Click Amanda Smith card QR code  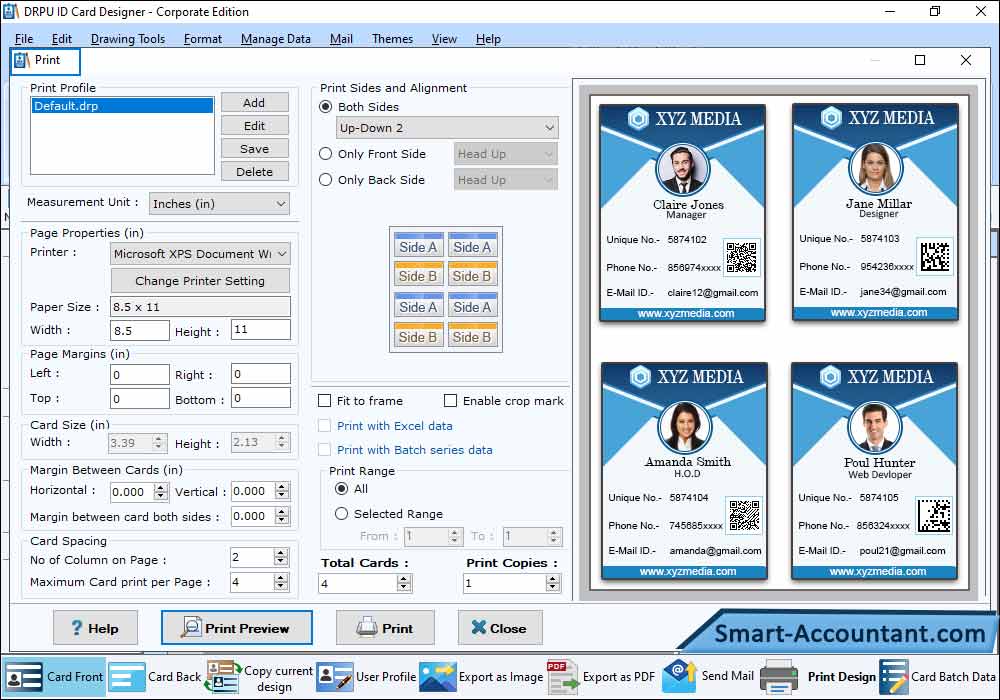[x=744, y=514]
